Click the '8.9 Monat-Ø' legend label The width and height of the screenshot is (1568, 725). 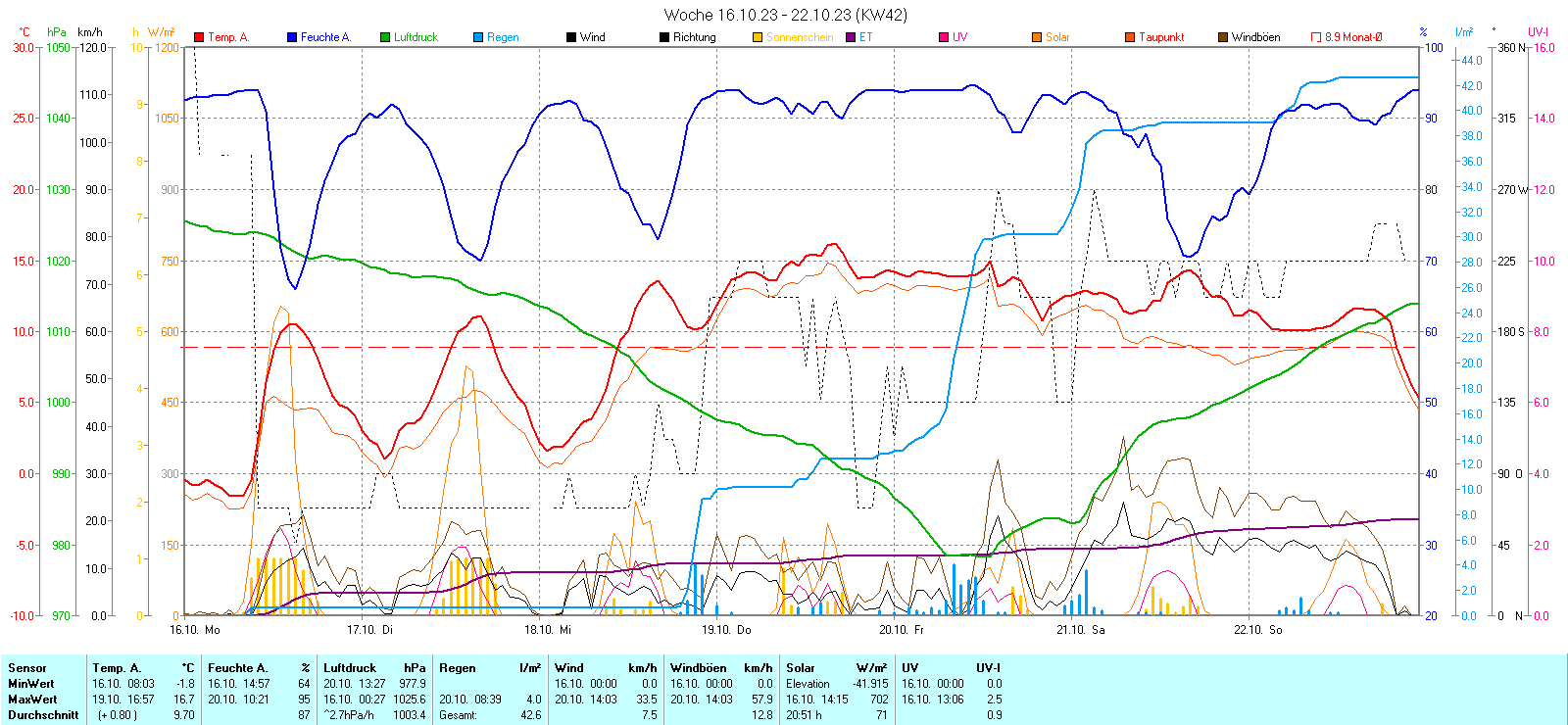(x=1353, y=37)
